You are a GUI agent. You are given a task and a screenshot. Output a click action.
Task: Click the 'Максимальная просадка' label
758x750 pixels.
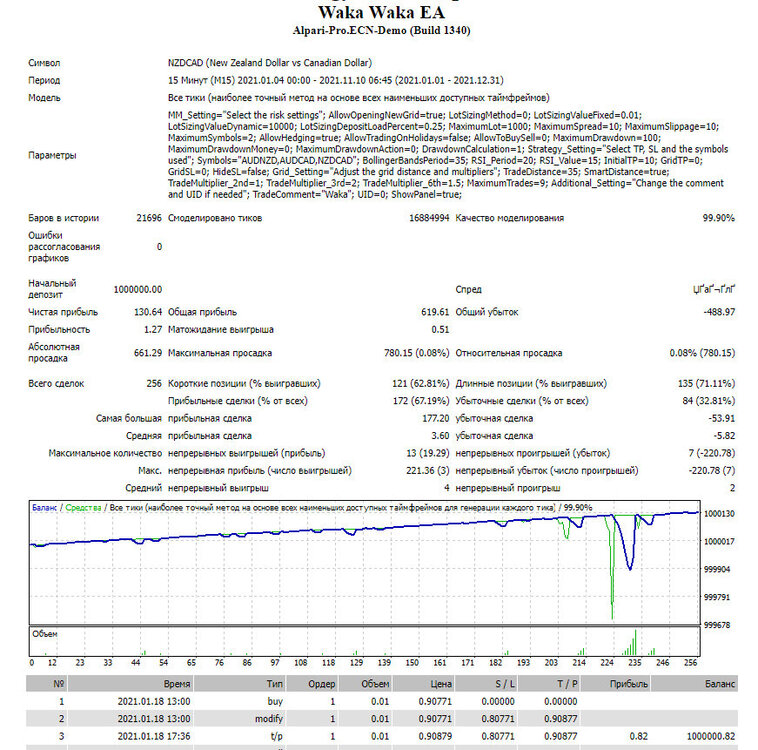(219, 353)
